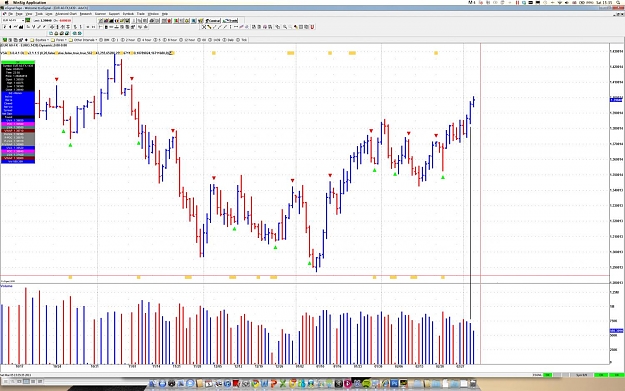Click the menu bar clock

(x=604, y=2)
